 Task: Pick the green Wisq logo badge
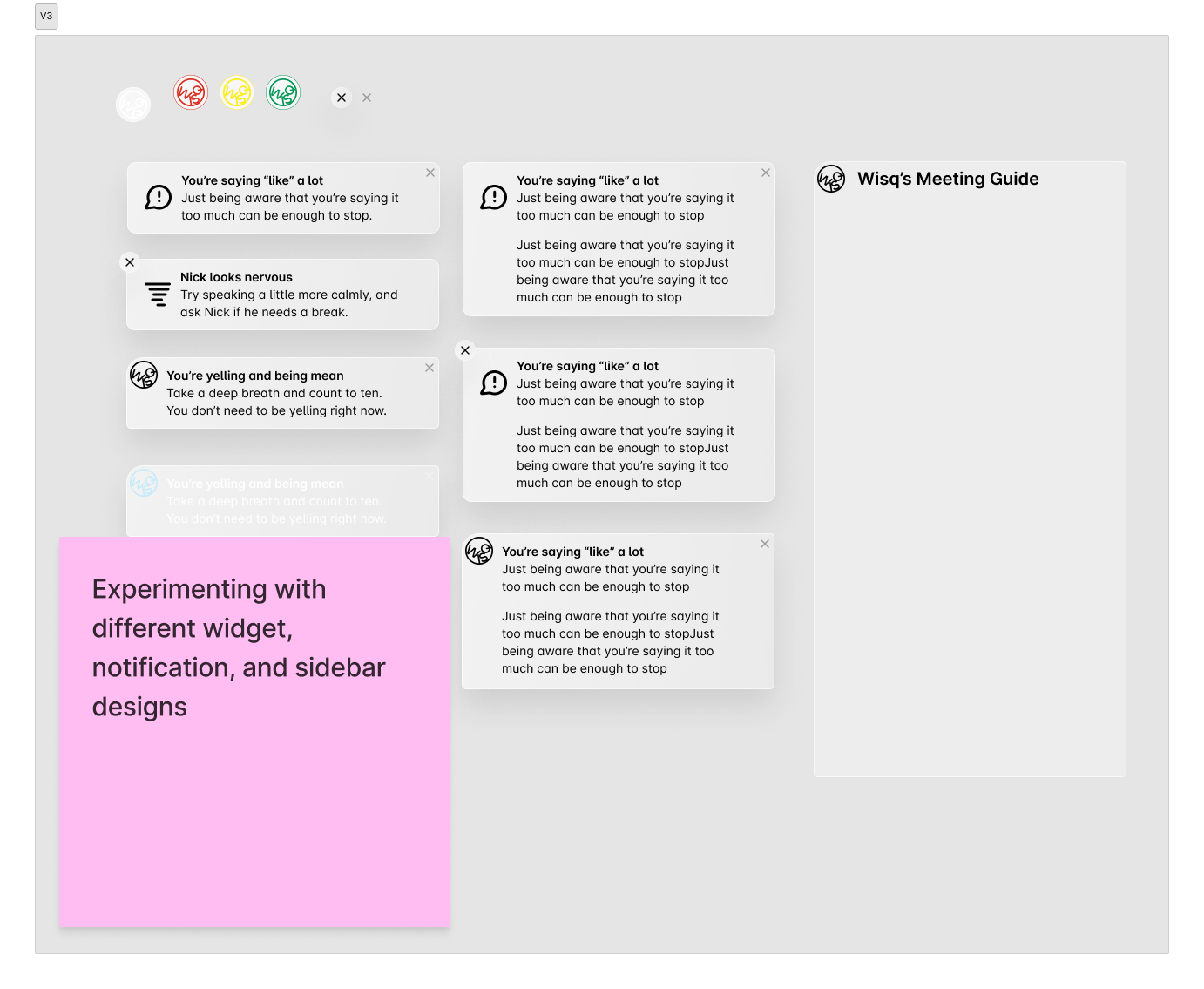point(283,91)
